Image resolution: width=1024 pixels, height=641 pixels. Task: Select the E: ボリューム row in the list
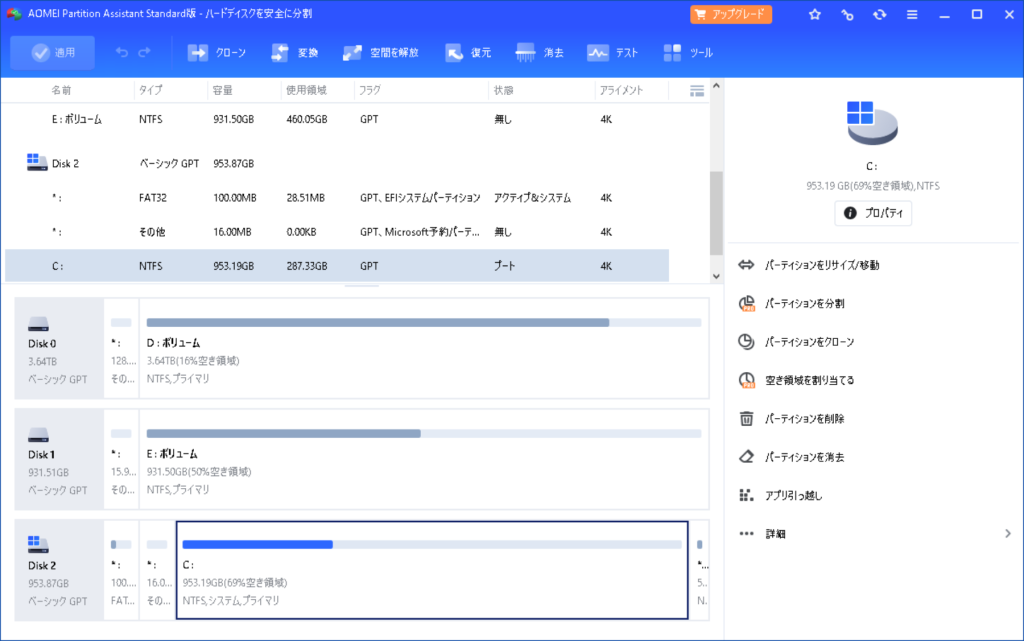click(x=337, y=119)
